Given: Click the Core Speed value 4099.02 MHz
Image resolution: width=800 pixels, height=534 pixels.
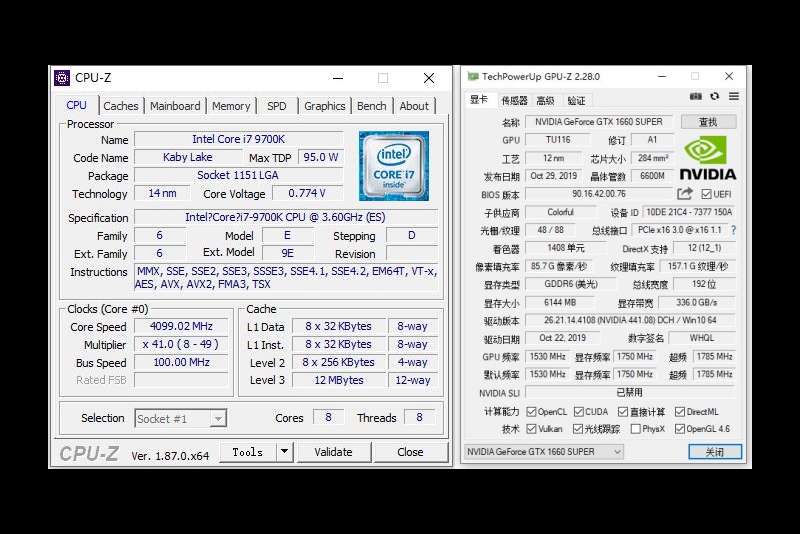Looking at the screenshot, I should point(181,326).
